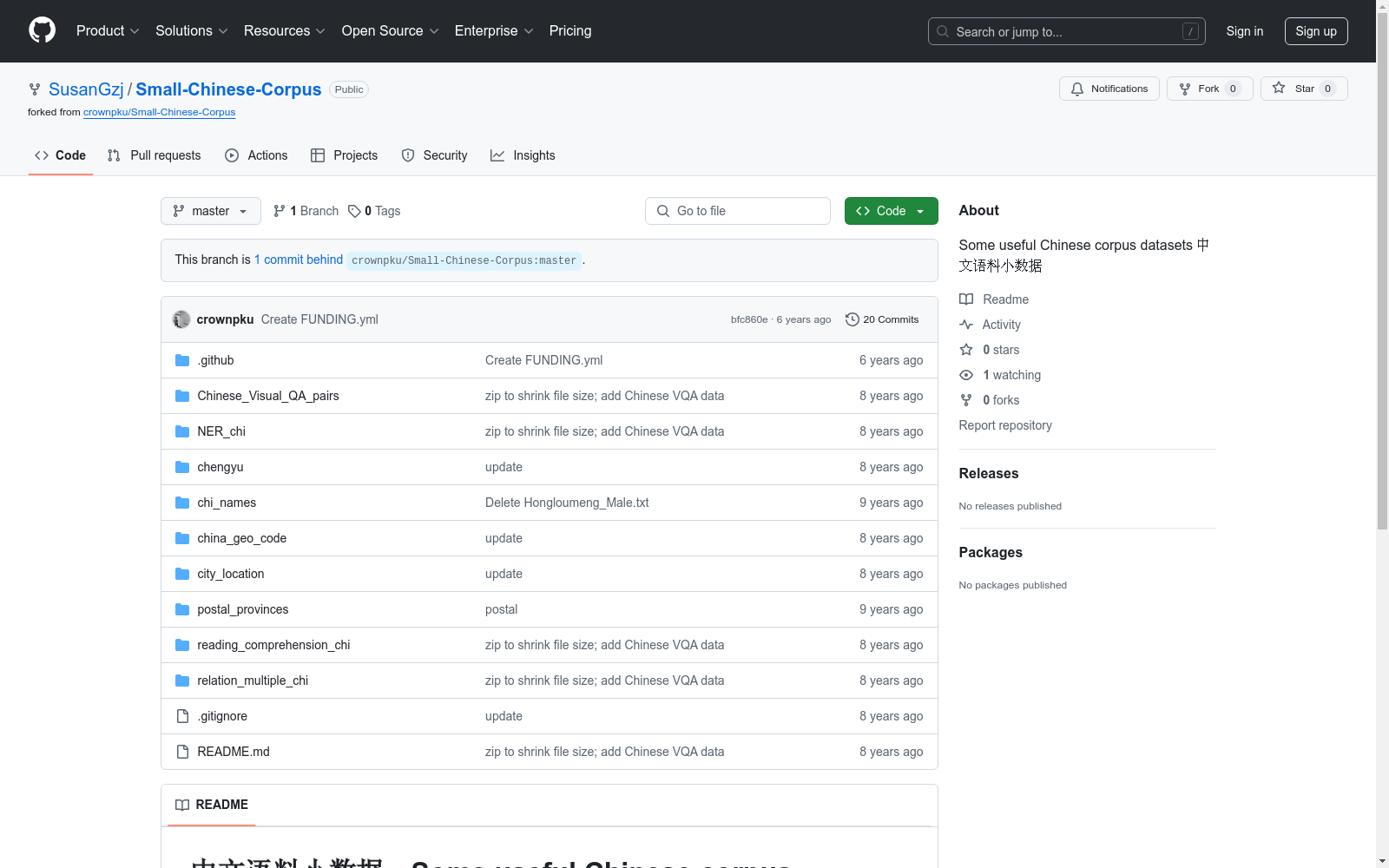The width and height of the screenshot is (1389, 868).
Task: Open the Pricing page
Action: coord(570,31)
